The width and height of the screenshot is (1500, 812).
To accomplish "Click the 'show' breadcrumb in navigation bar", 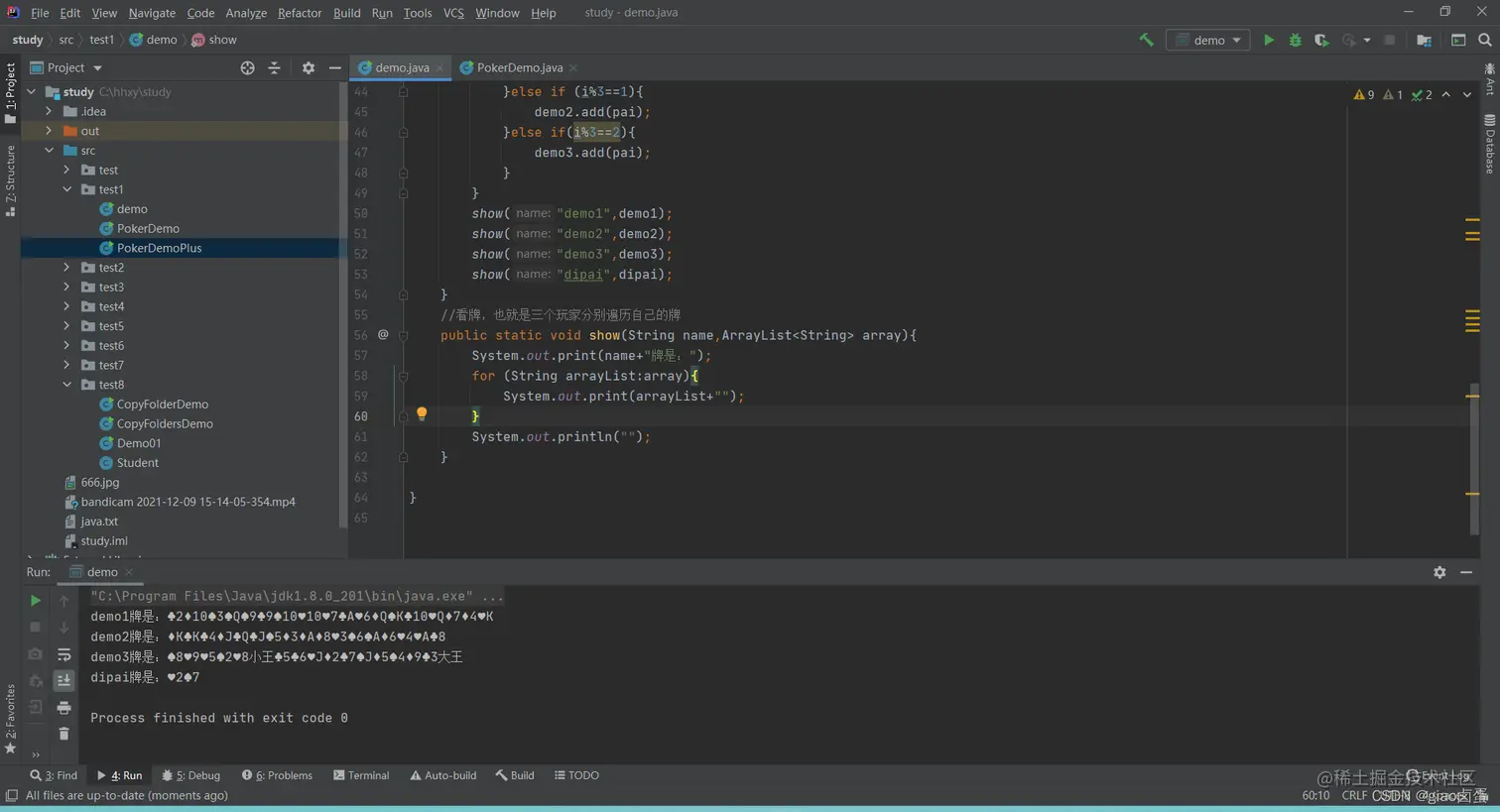I will click(x=222, y=40).
